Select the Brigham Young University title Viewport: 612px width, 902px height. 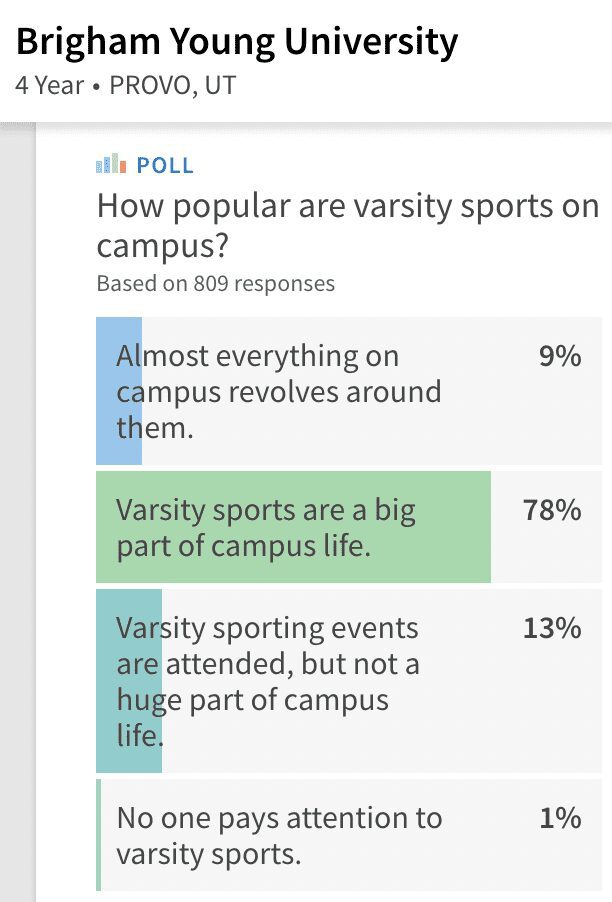click(x=237, y=42)
